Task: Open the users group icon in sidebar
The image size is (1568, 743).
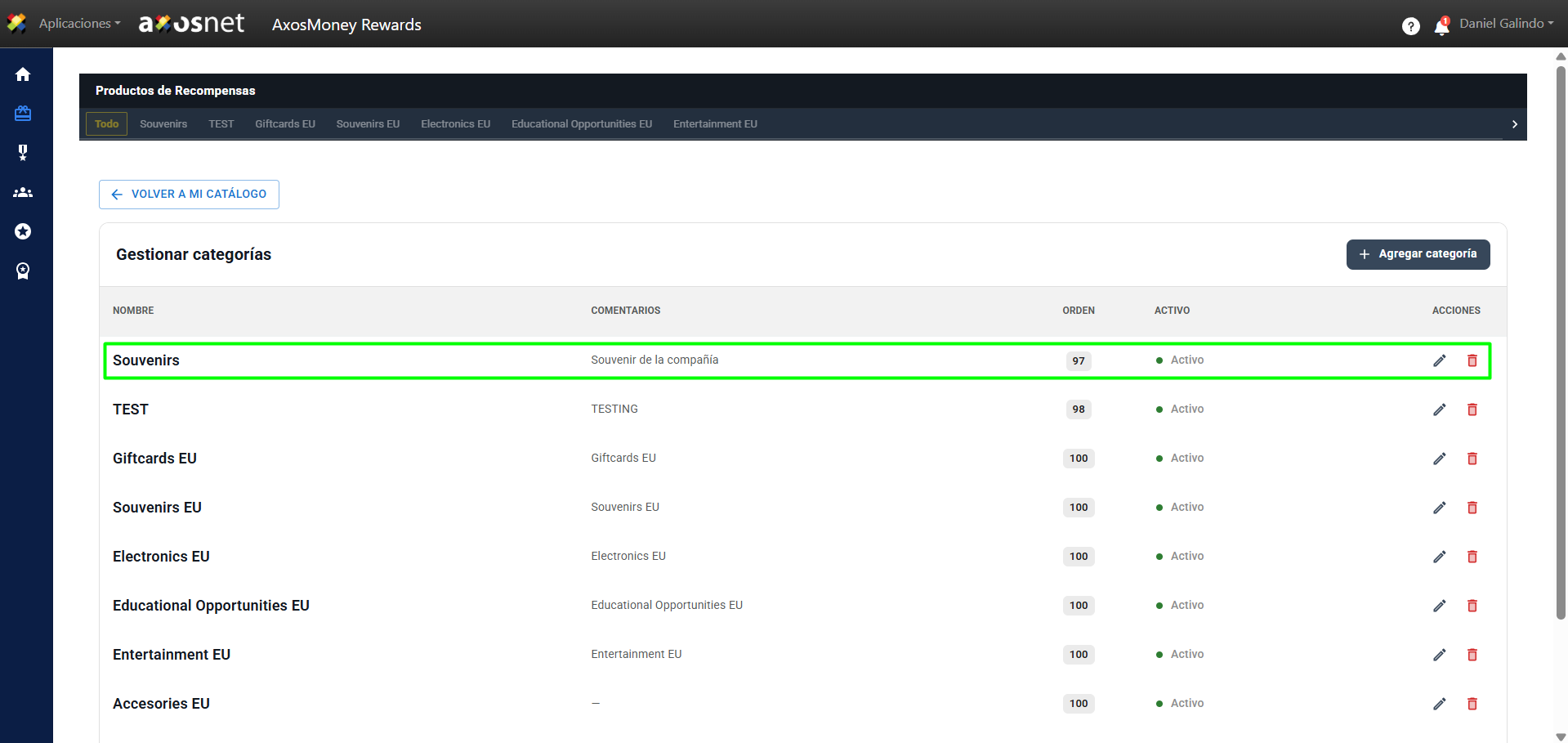Action: click(23, 192)
